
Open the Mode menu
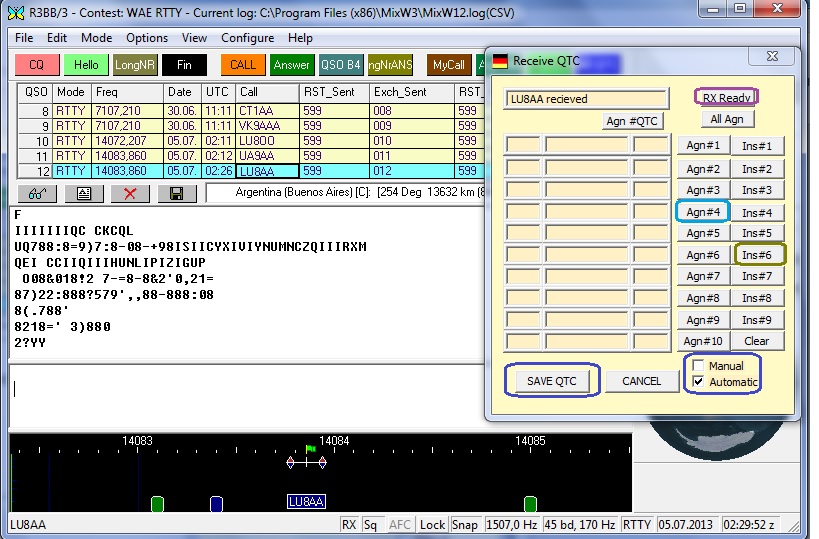96,38
